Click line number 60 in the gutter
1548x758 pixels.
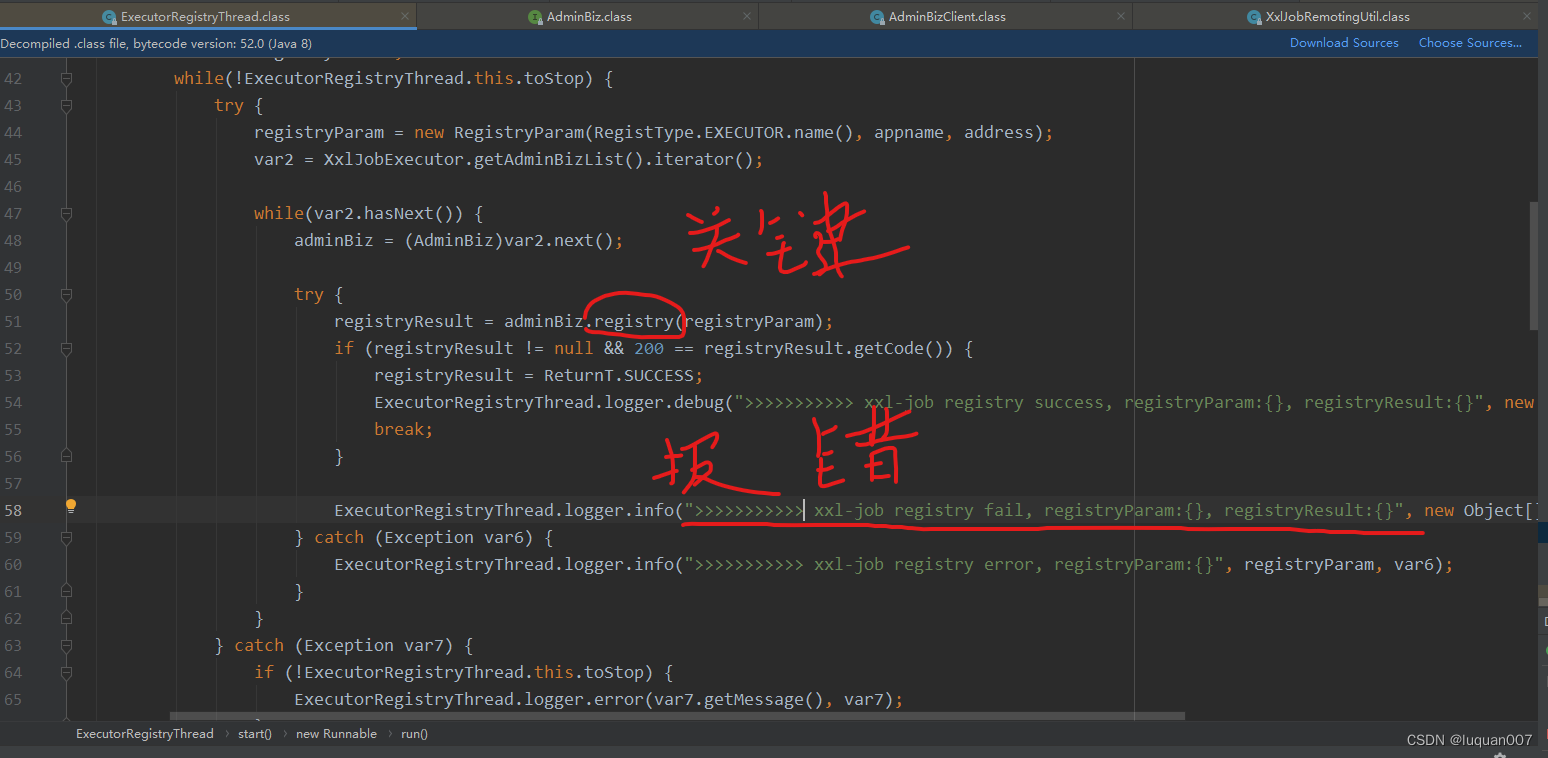(x=12, y=564)
